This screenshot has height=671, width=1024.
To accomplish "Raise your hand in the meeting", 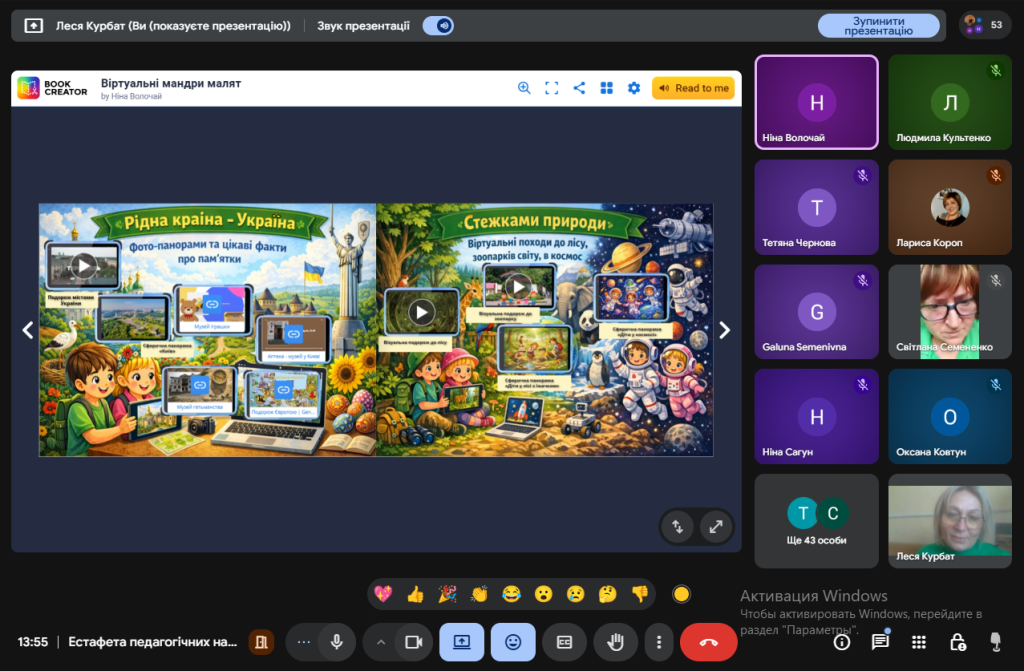I will click(616, 642).
